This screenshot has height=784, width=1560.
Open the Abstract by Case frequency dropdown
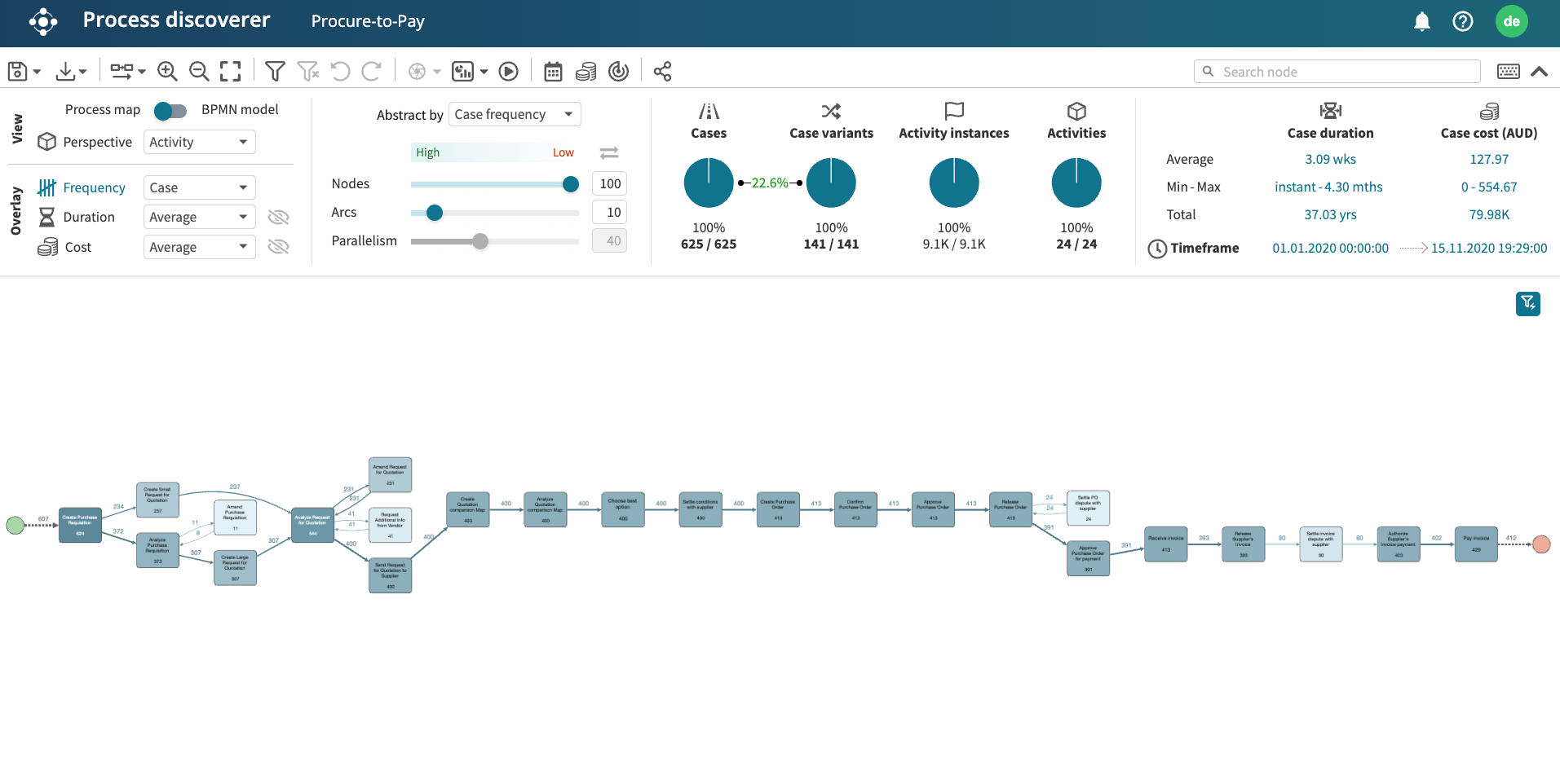tap(514, 115)
